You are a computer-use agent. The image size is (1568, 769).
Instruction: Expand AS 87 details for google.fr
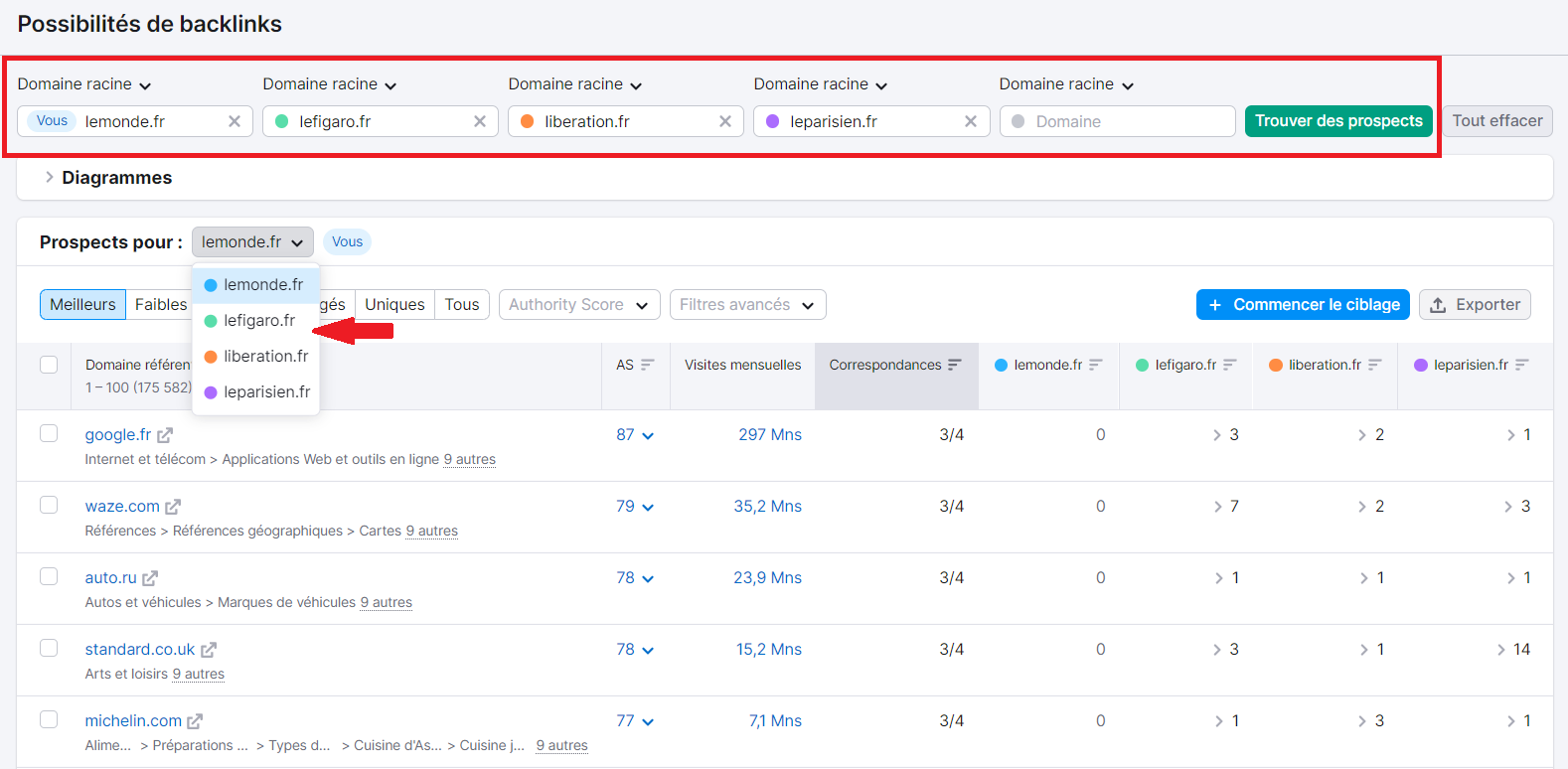coord(635,435)
